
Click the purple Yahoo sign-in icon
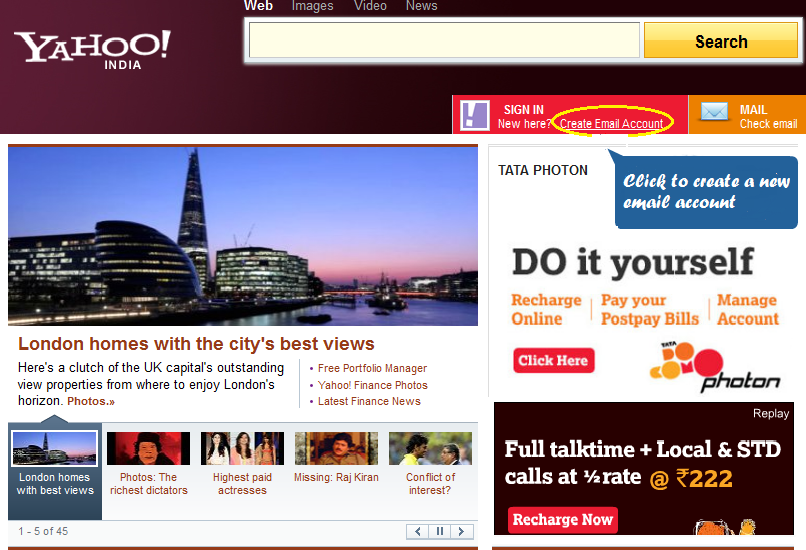coord(474,115)
